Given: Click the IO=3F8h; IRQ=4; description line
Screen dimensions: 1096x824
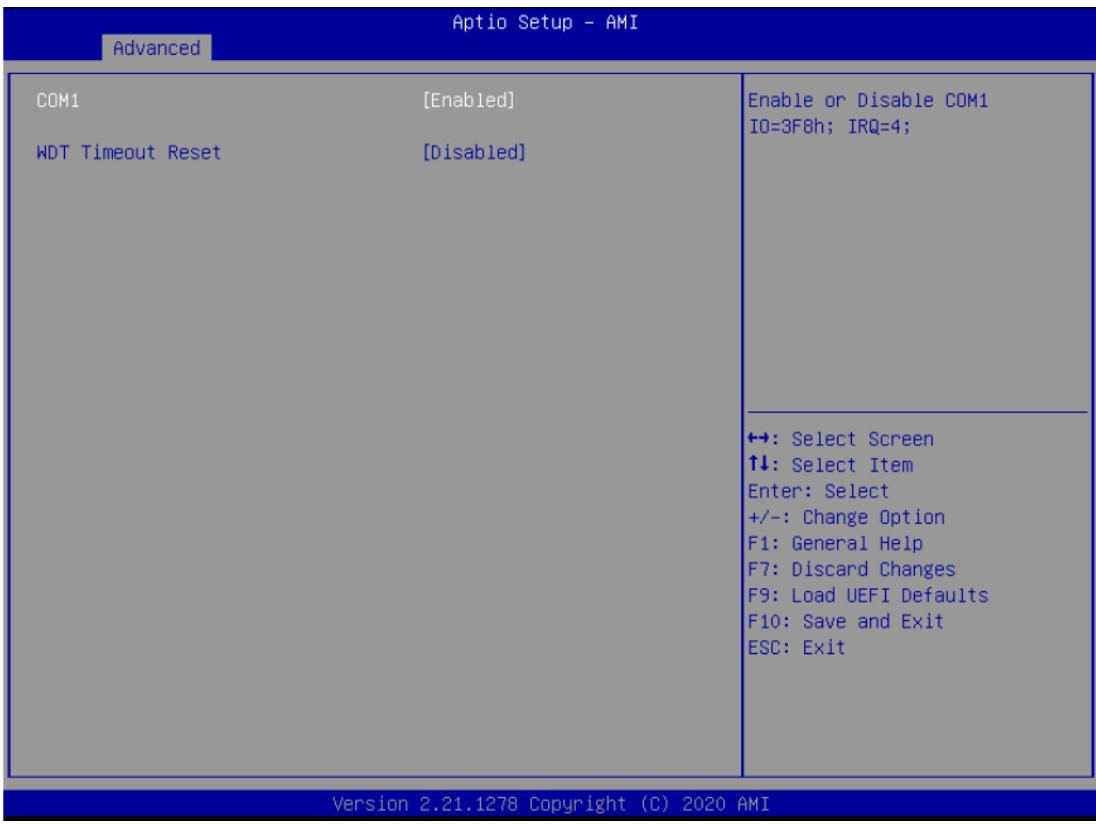Looking at the screenshot, I should point(830,127).
